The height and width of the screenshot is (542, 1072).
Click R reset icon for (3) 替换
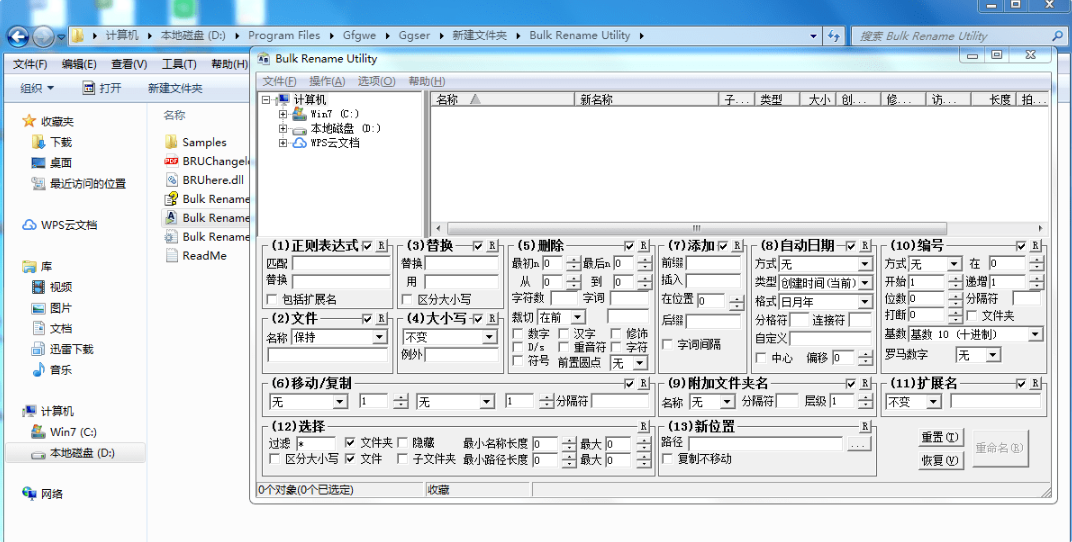point(493,246)
